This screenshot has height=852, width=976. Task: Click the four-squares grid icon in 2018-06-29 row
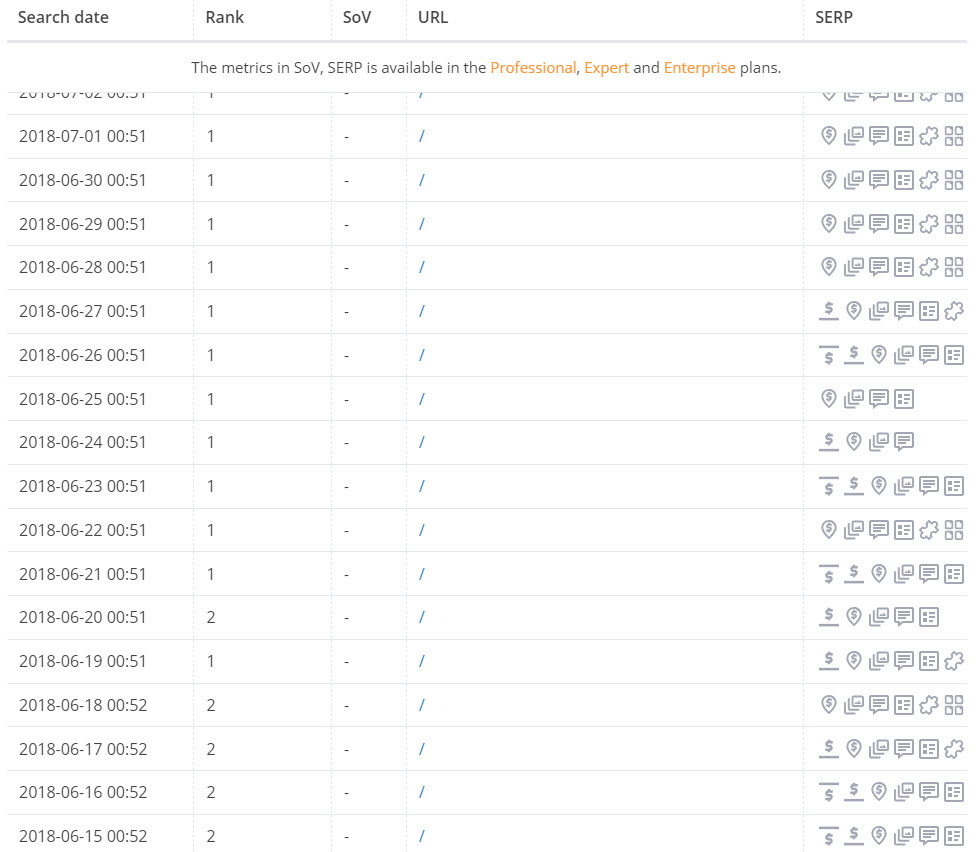(x=954, y=224)
